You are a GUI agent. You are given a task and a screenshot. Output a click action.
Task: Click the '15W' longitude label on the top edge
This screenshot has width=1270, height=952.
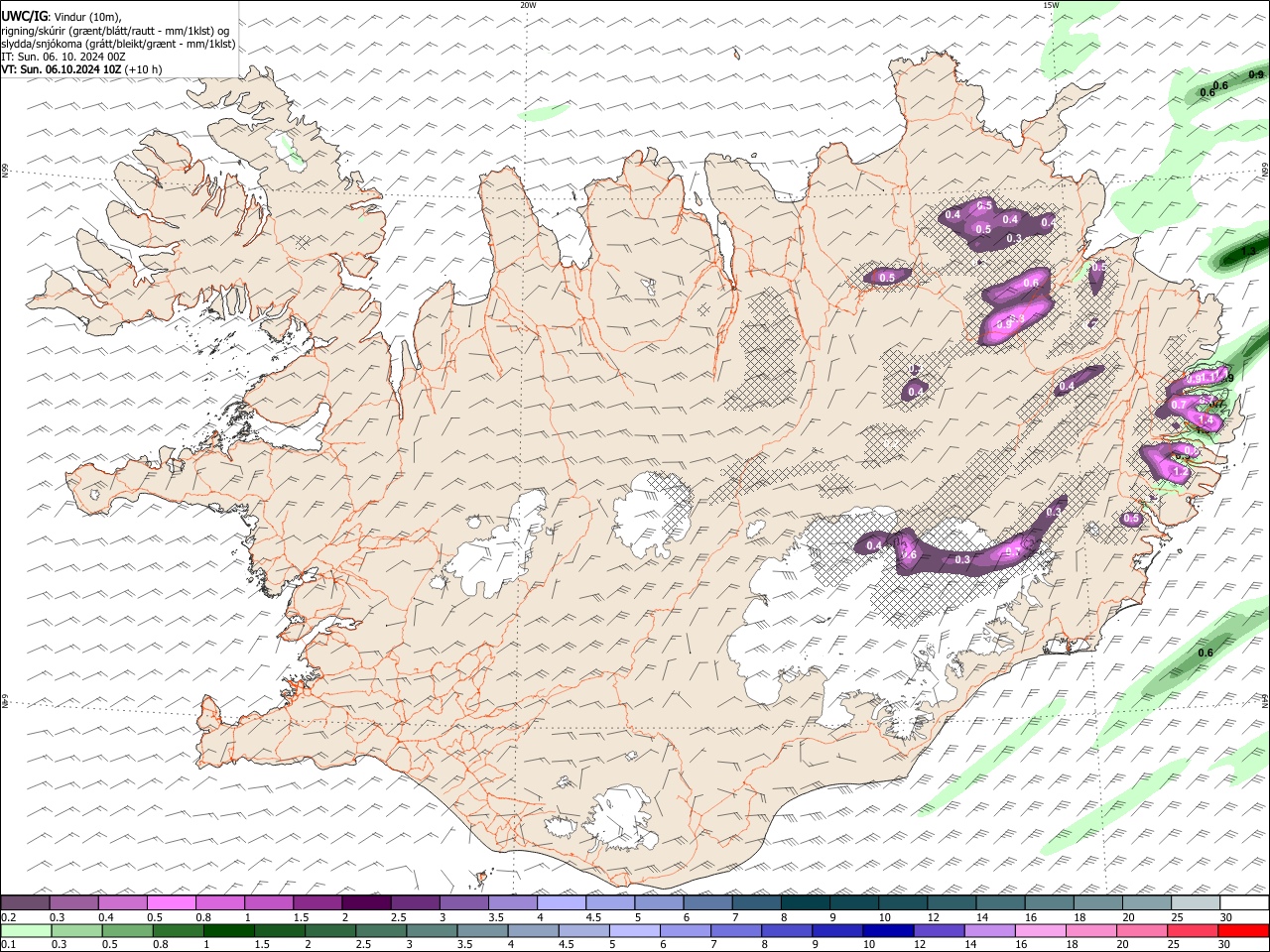click(x=1050, y=5)
